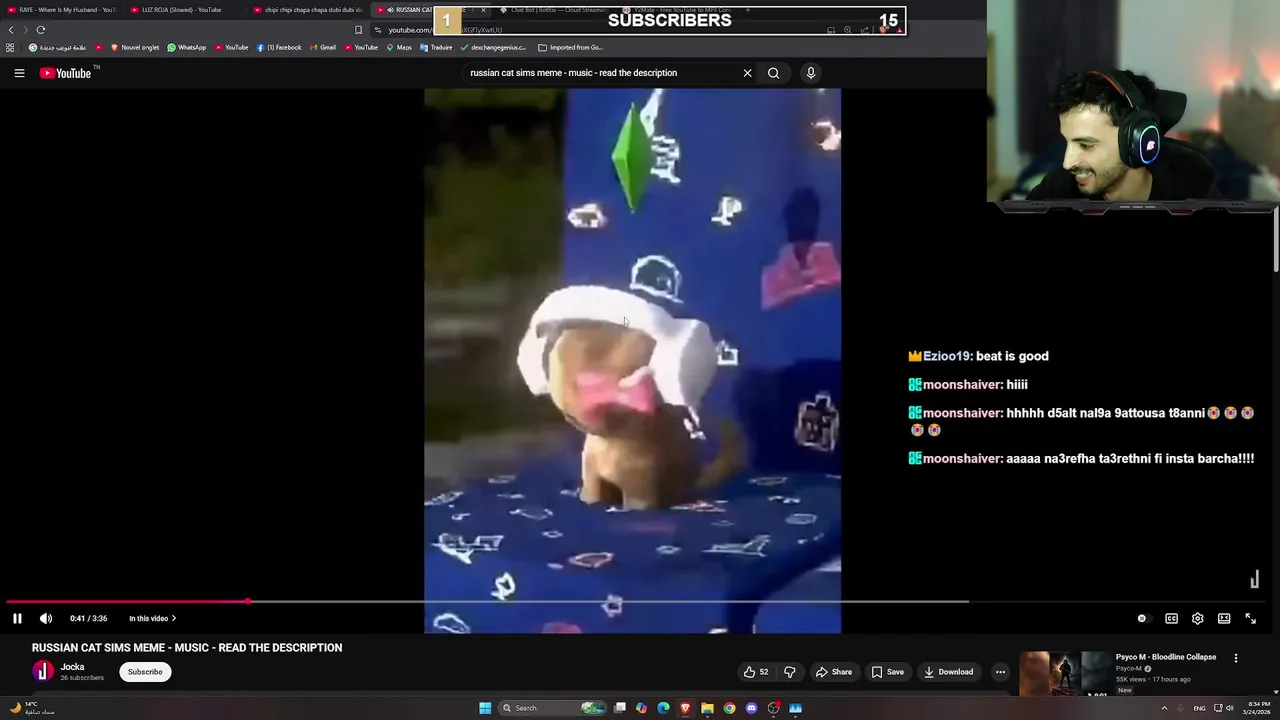The image size is (1280, 720).
Task: Open File Explorer from the taskbar
Action: click(707, 708)
